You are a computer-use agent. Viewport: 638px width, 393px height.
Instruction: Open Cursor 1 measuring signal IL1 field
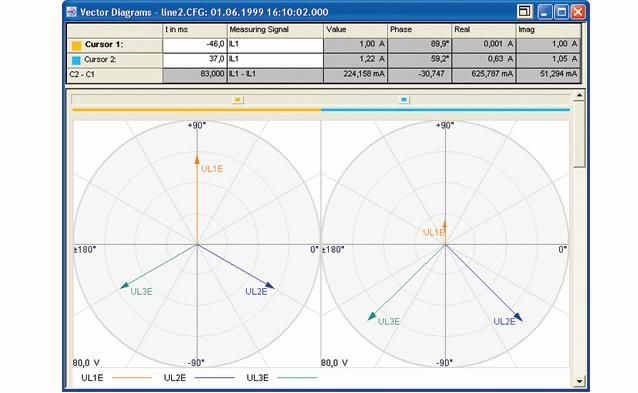coord(275,45)
